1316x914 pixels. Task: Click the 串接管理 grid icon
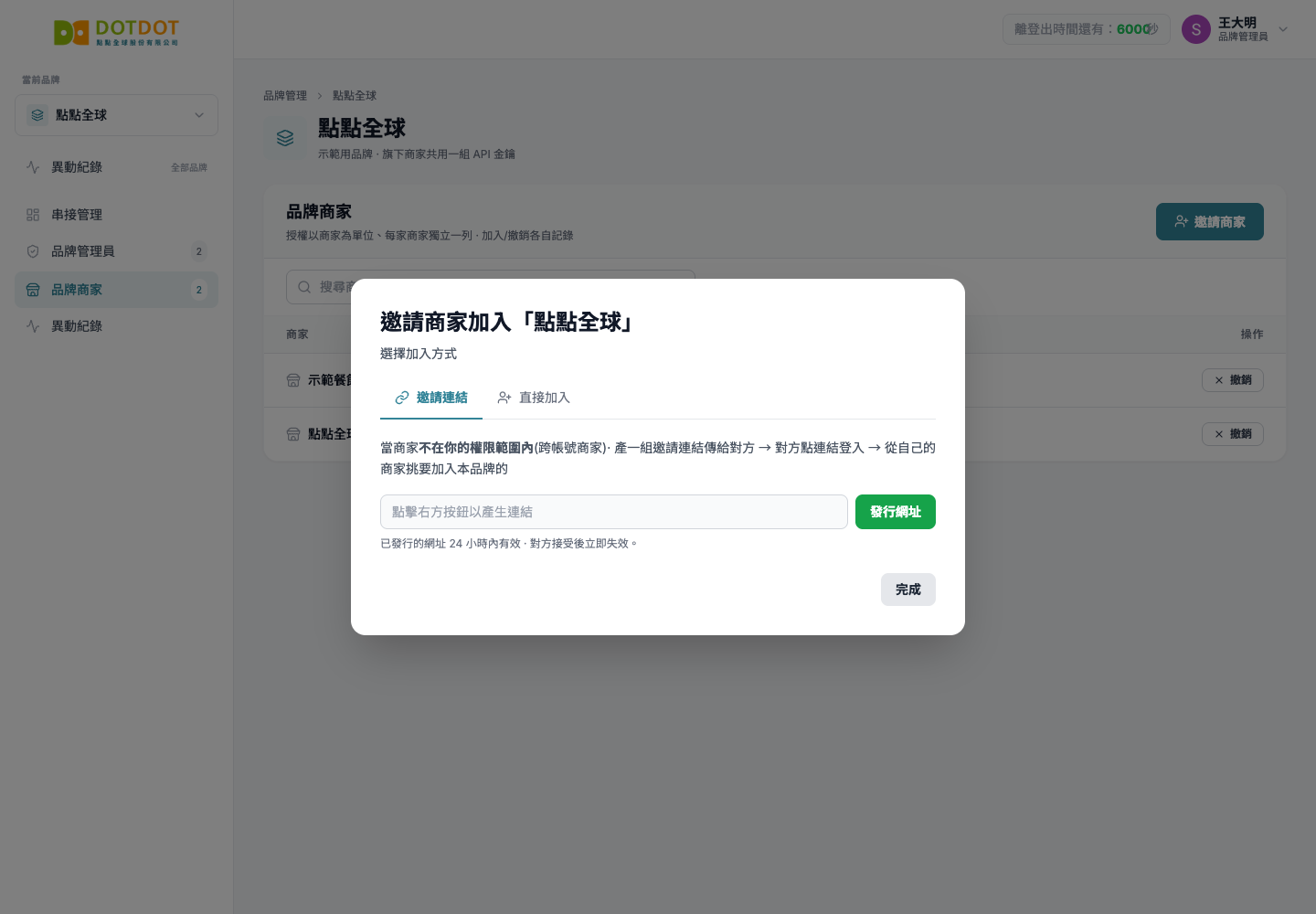click(x=33, y=215)
